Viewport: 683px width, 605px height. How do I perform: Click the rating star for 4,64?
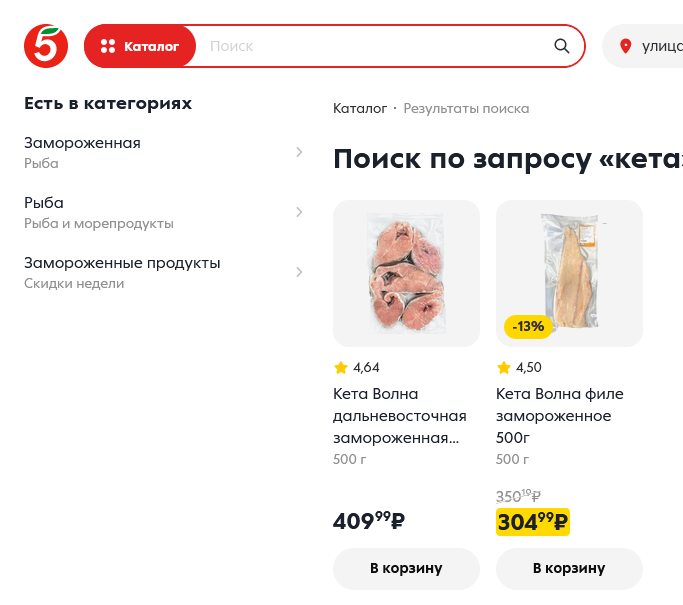click(x=341, y=368)
